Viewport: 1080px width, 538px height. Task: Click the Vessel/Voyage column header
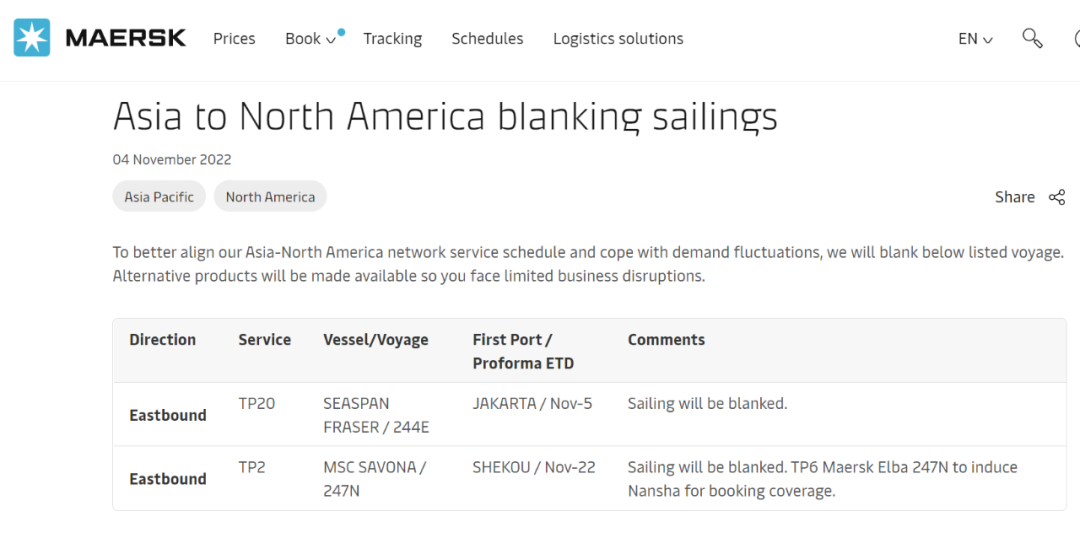(x=375, y=340)
